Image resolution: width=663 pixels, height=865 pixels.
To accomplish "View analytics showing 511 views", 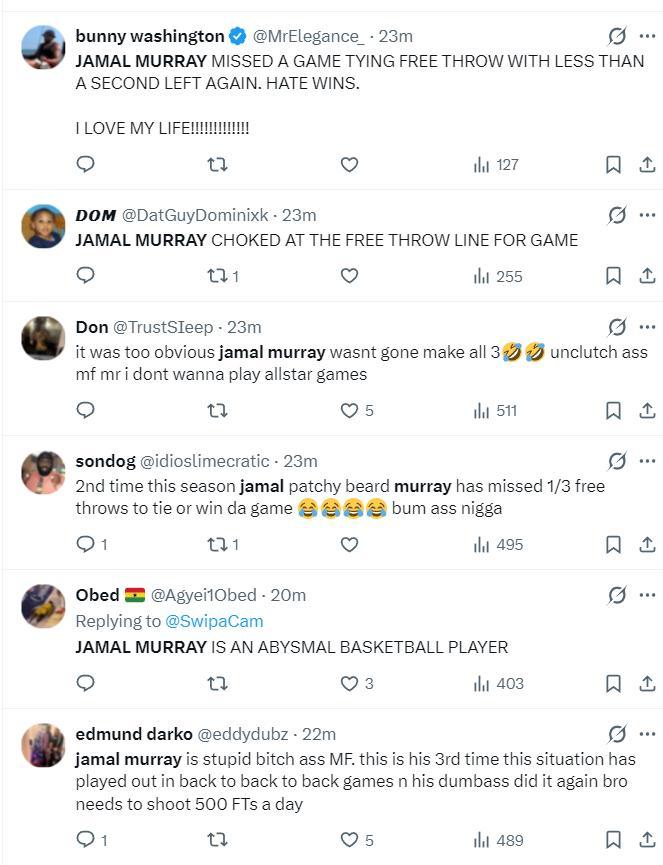I will (497, 410).
